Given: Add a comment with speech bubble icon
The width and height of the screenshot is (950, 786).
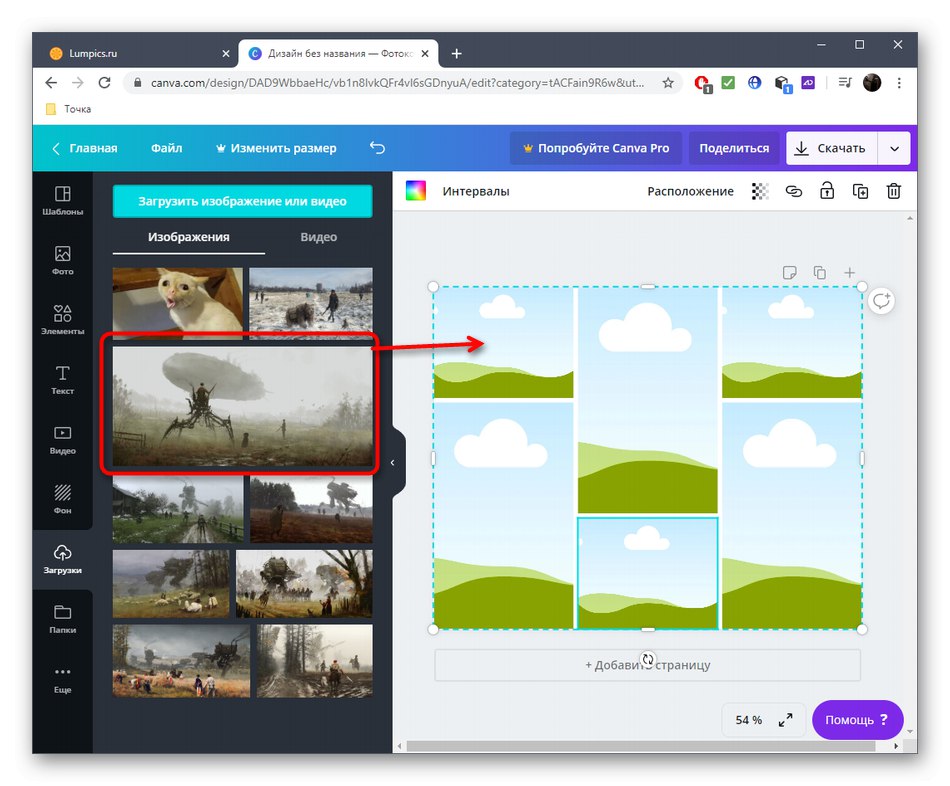Looking at the screenshot, I should pyautogui.click(x=881, y=301).
